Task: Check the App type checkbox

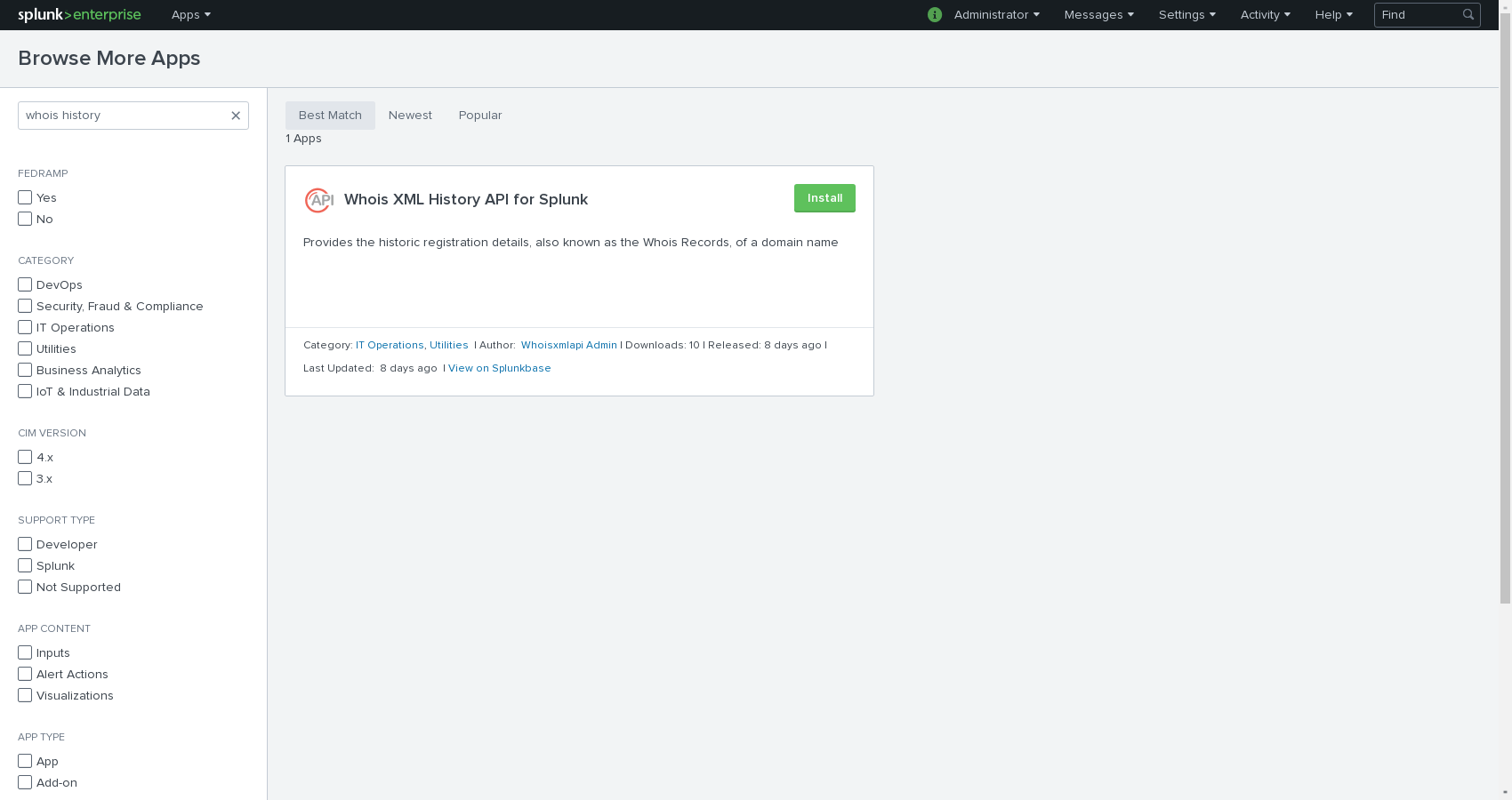Action: pyautogui.click(x=25, y=761)
